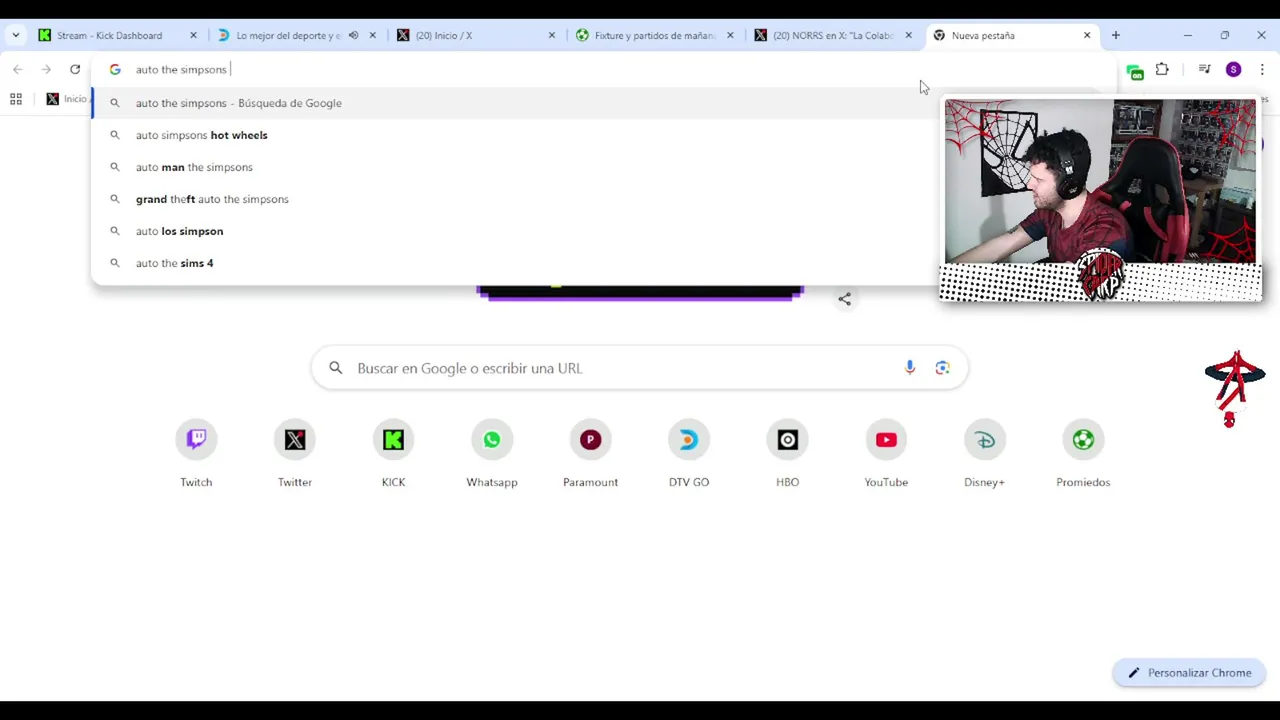The width and height of the screenshot is (1280, 720).
Task: Open the media controls toolbar icon
Action: coord(1204,69)
